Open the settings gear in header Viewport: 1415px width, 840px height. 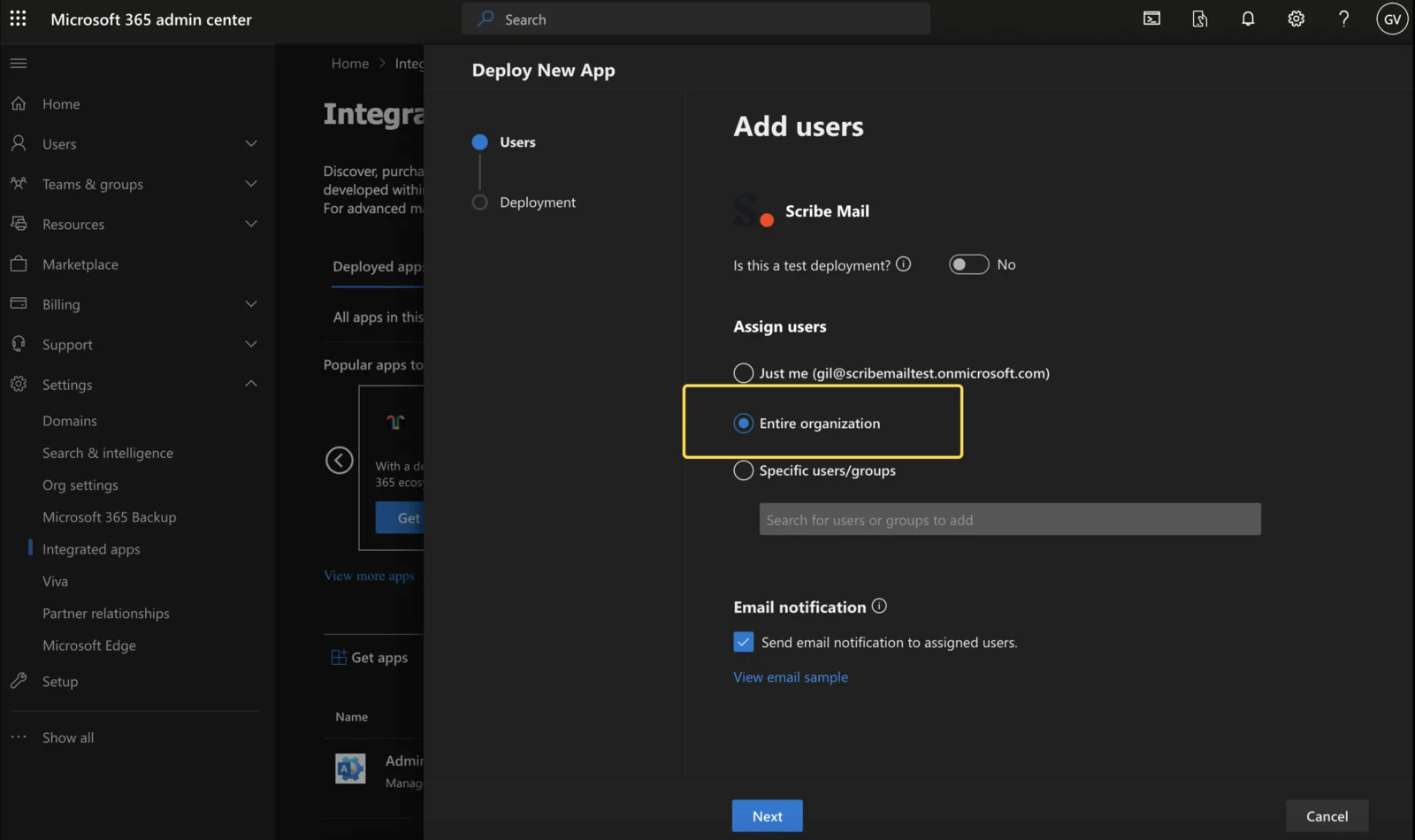click(x=1296, y=19)
